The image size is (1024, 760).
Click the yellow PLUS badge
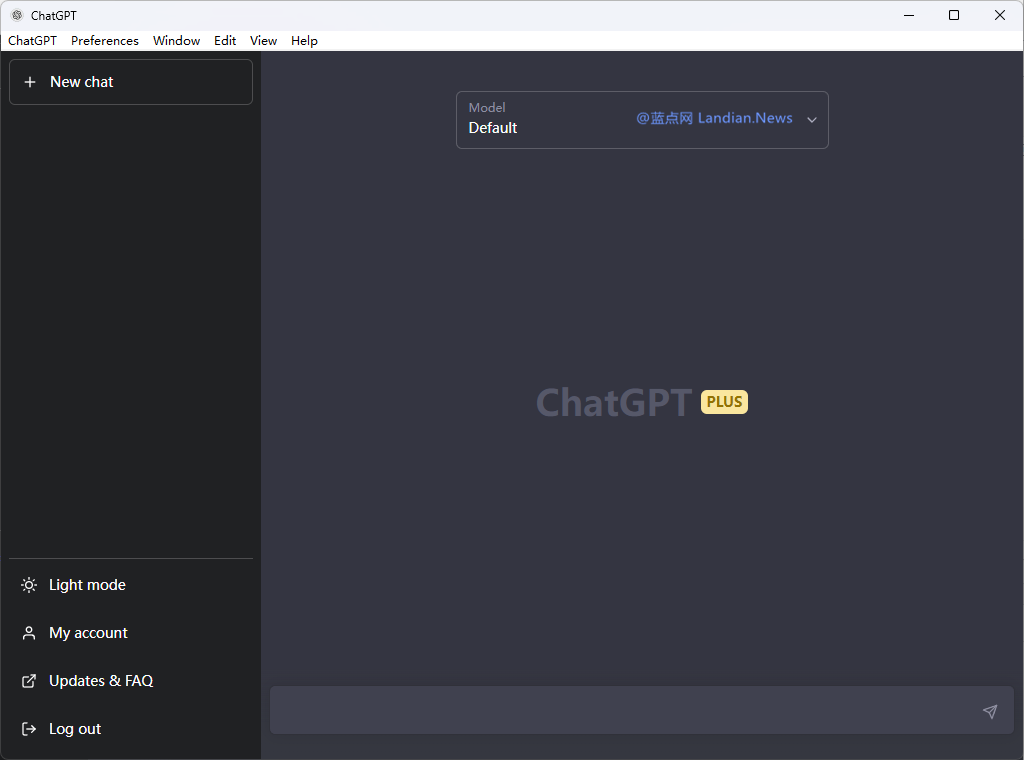pyautogui.click(x=724, y=402)
